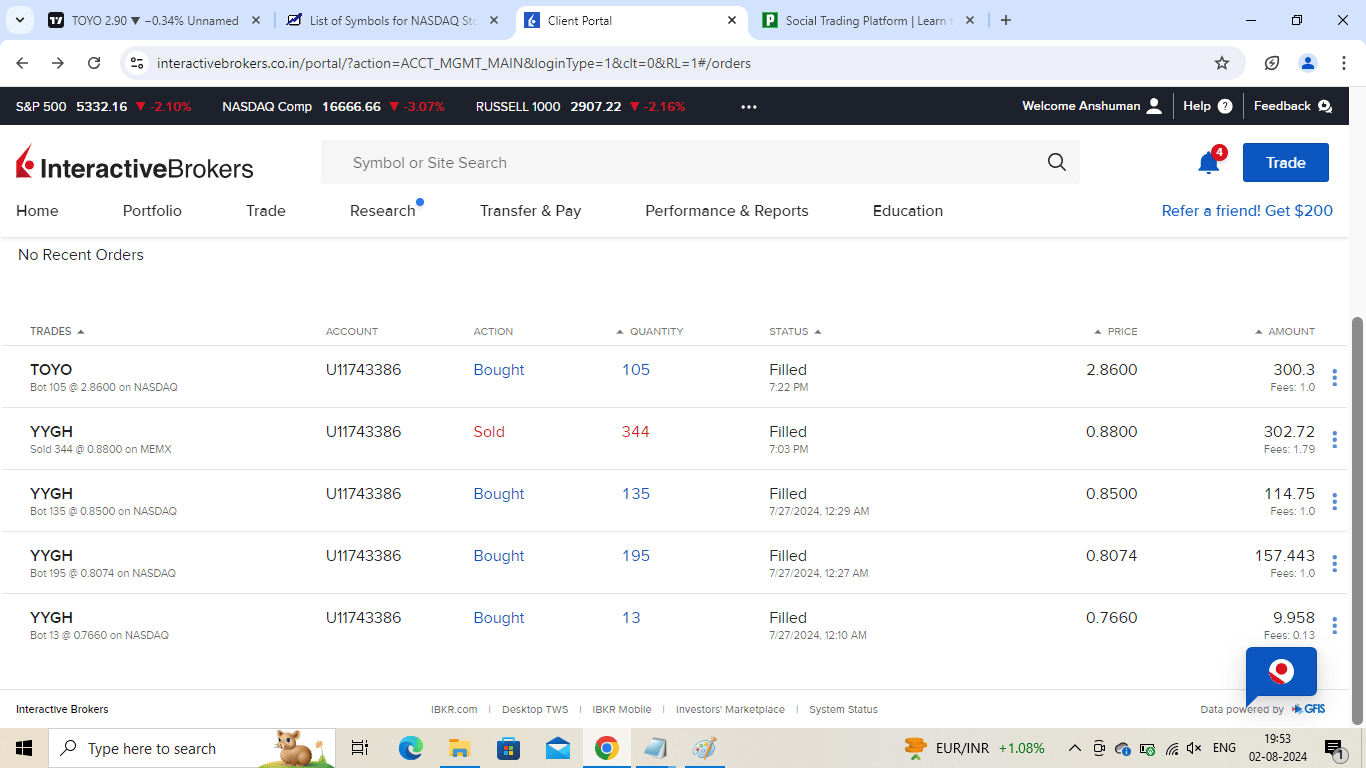Open Chrome's three-dot menu
The height and width of the screenshot is (768, 1366).
click(1344, 63)
